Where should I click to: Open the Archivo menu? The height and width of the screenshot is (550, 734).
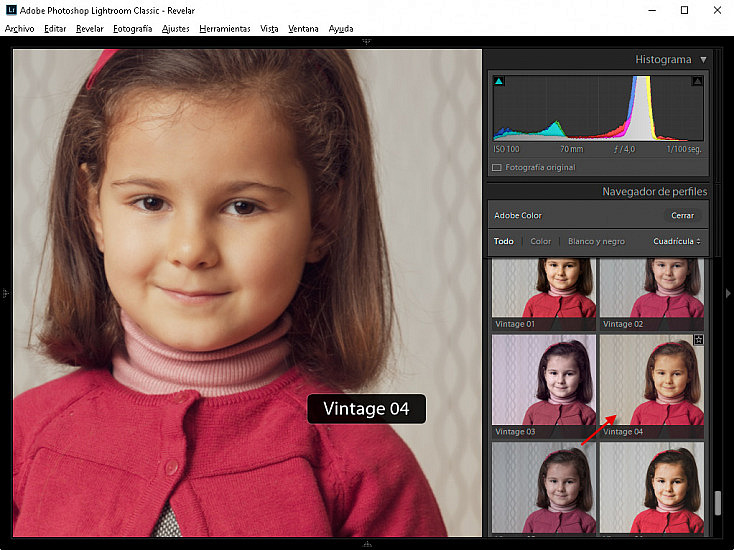[20, 29]
